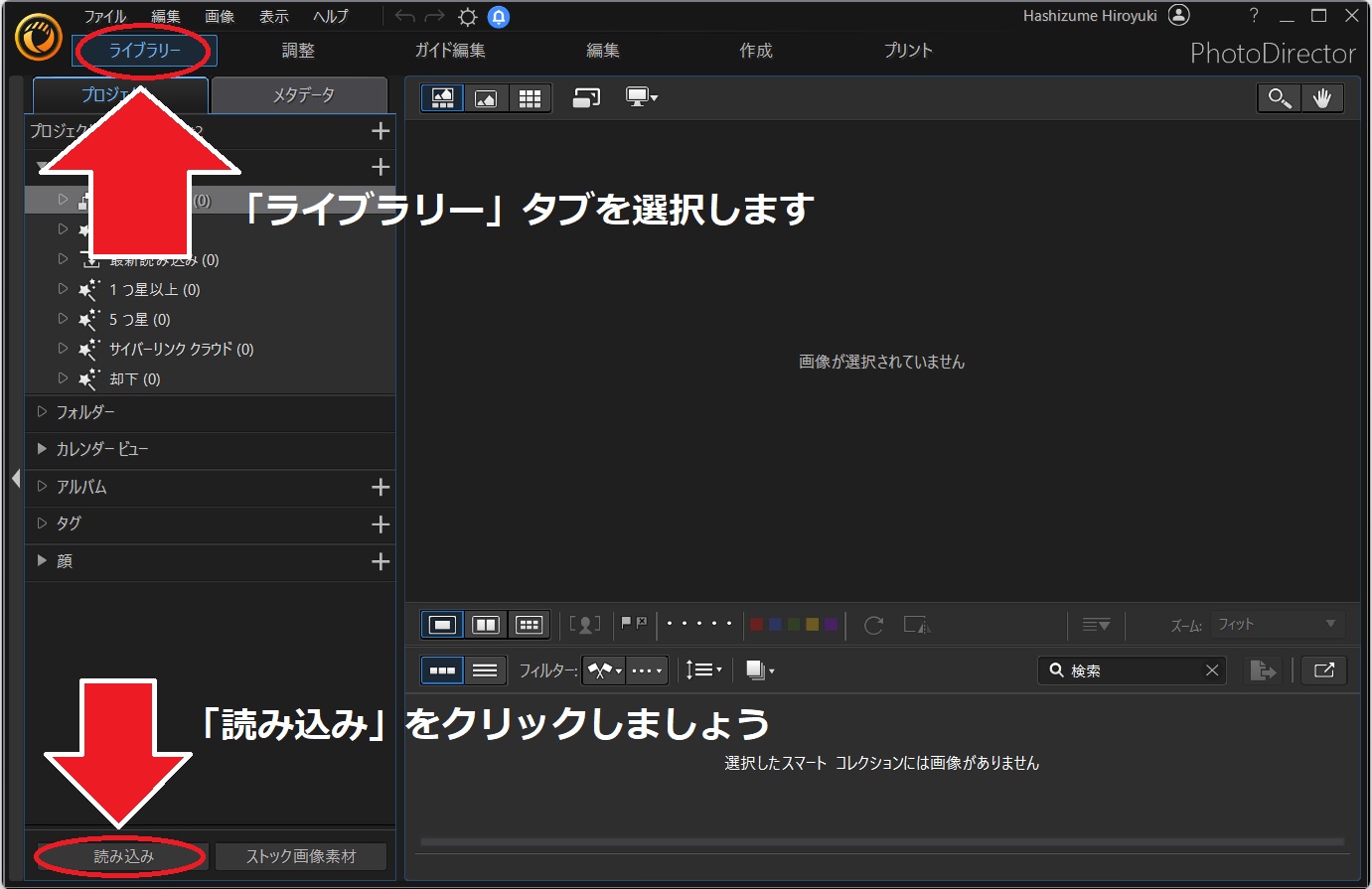This screenshot has height=889, width=1372.
Task: Open the face tagging icon
Action: 586,624
